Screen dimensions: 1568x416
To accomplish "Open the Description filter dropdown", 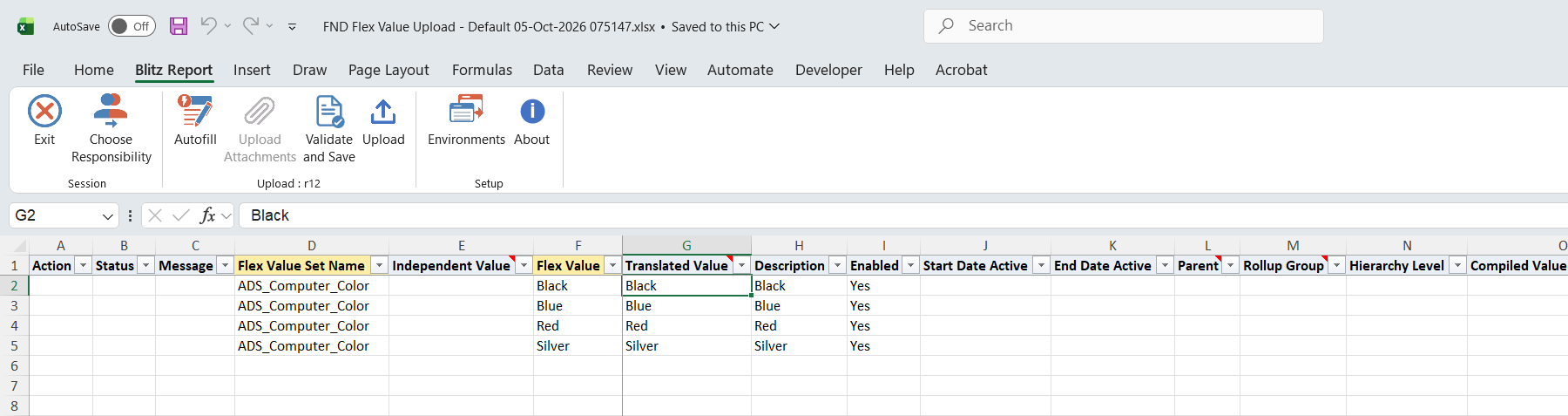I will pyautogui.click(x=837, y=265).
